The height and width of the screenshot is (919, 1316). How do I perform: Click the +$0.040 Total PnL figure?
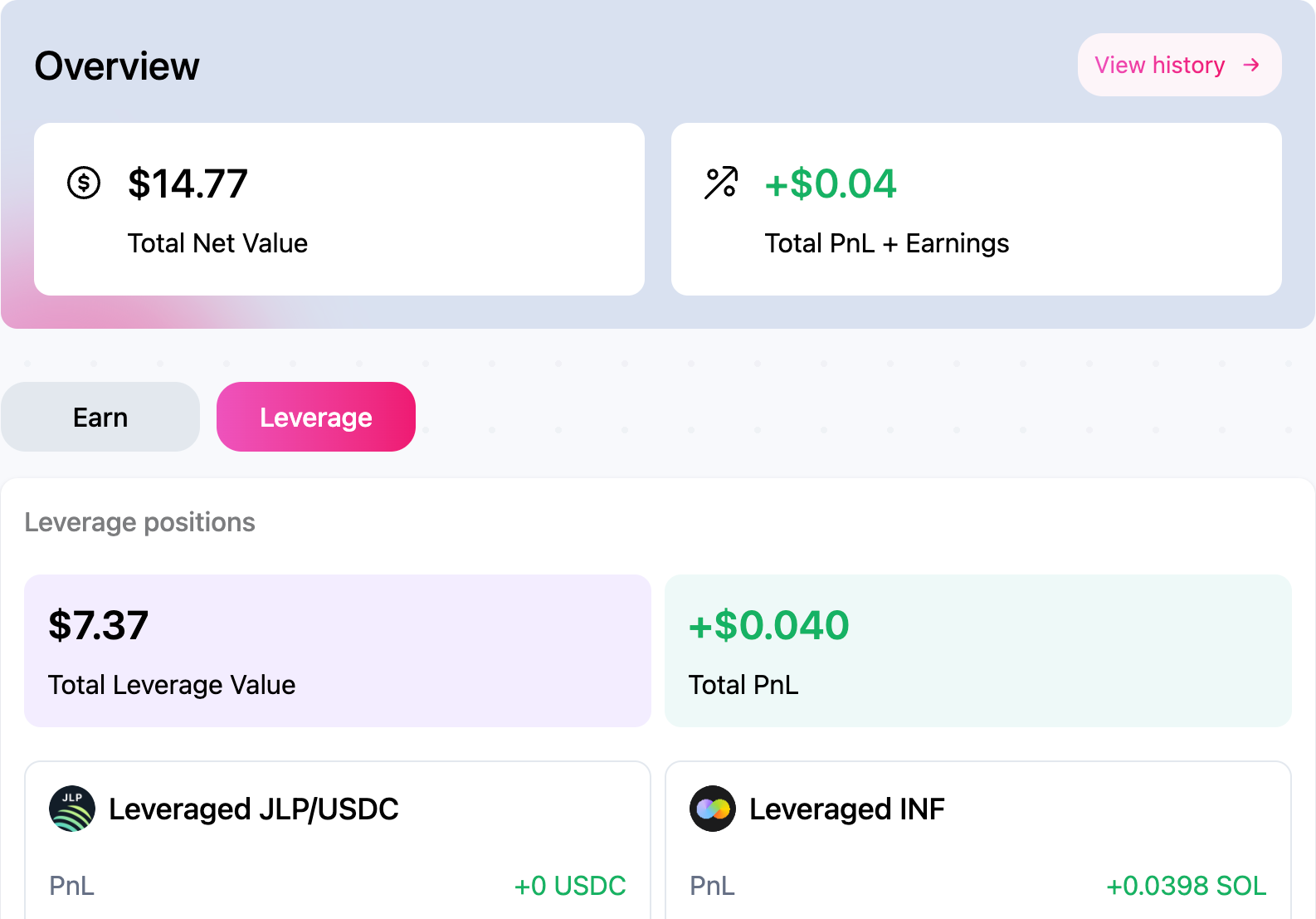(769, 625)
